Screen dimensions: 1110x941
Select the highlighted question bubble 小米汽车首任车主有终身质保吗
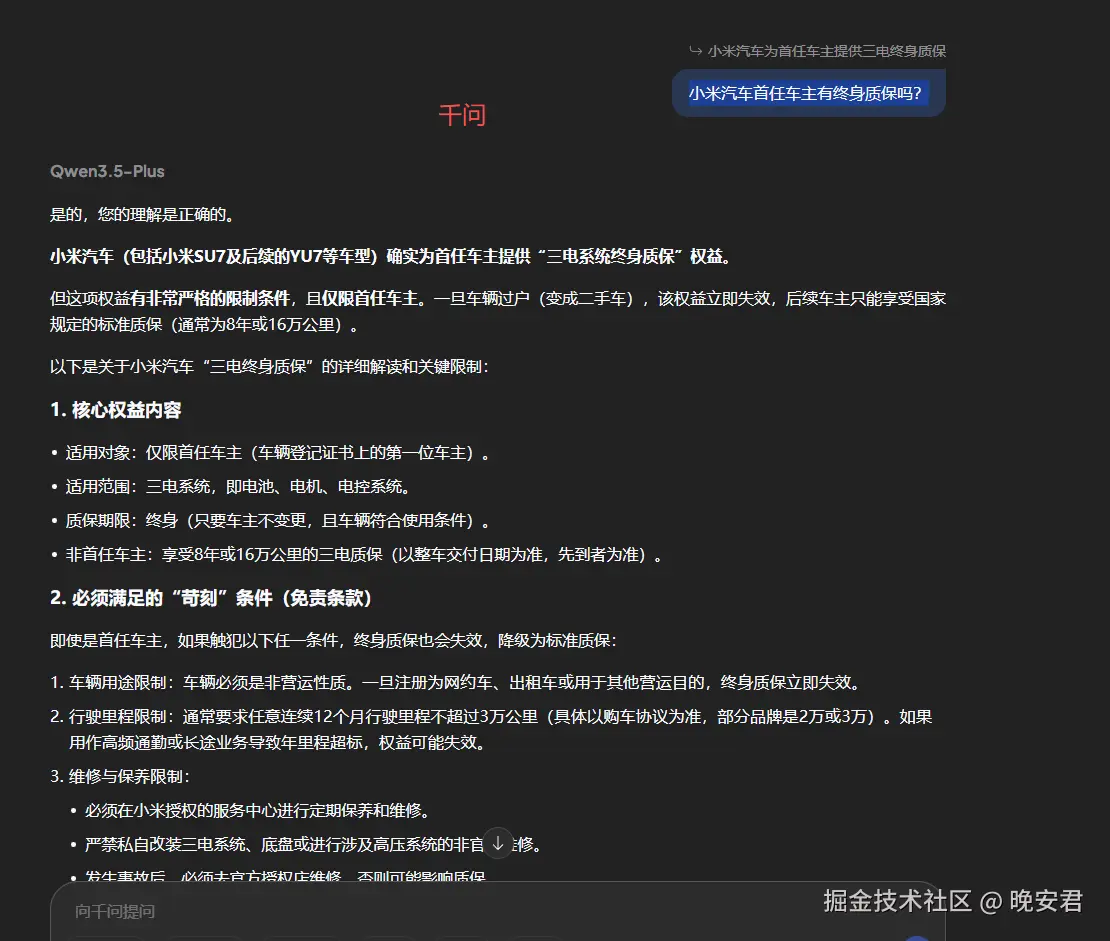pyautogui.click(x=808, y=92)
